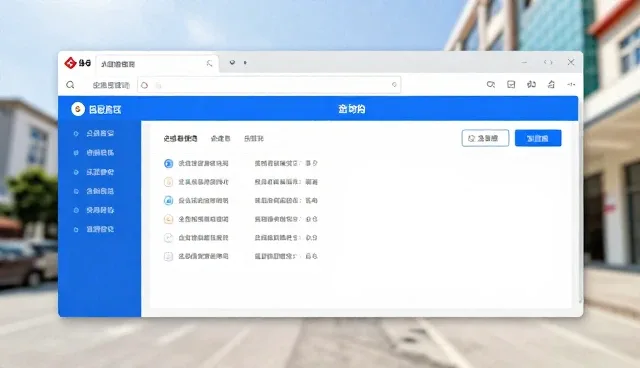Click the restore button beside the window close X
Viewport: 640px width, 368px height.
548,62
